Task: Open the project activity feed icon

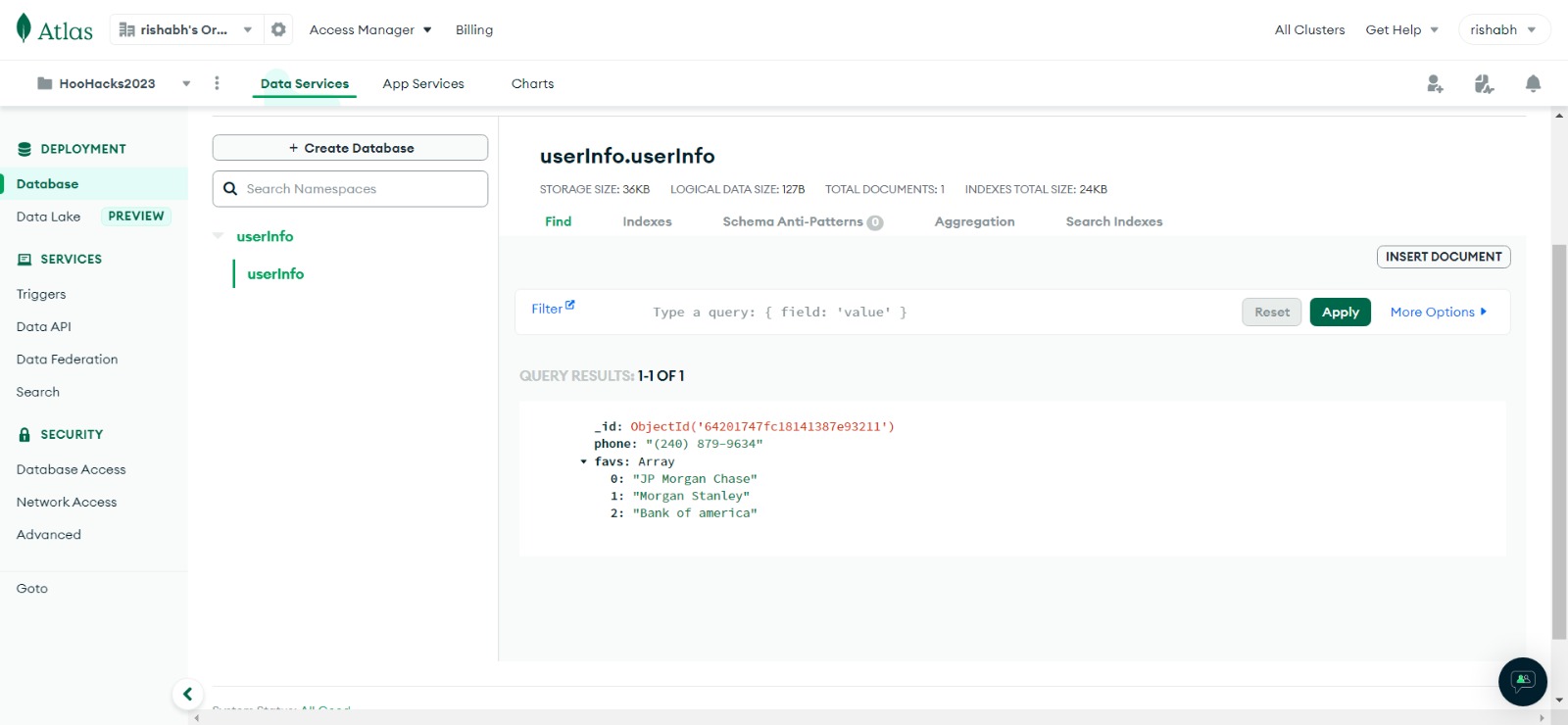Action: pos(1484,84)
